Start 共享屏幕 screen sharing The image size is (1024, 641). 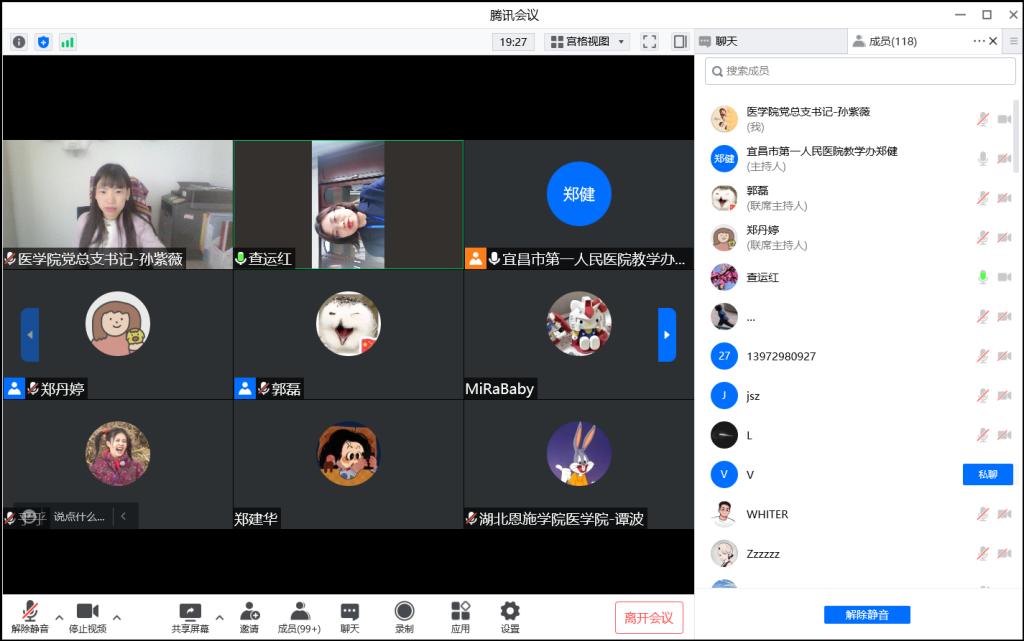coord(190,617)
